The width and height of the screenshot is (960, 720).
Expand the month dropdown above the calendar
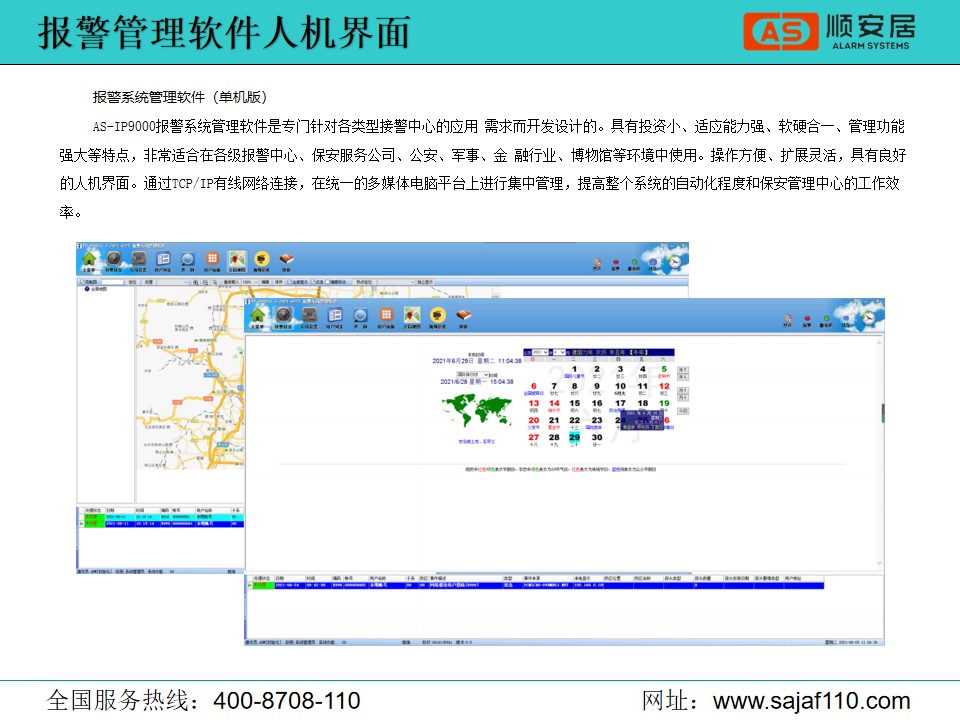coord(559,353)
